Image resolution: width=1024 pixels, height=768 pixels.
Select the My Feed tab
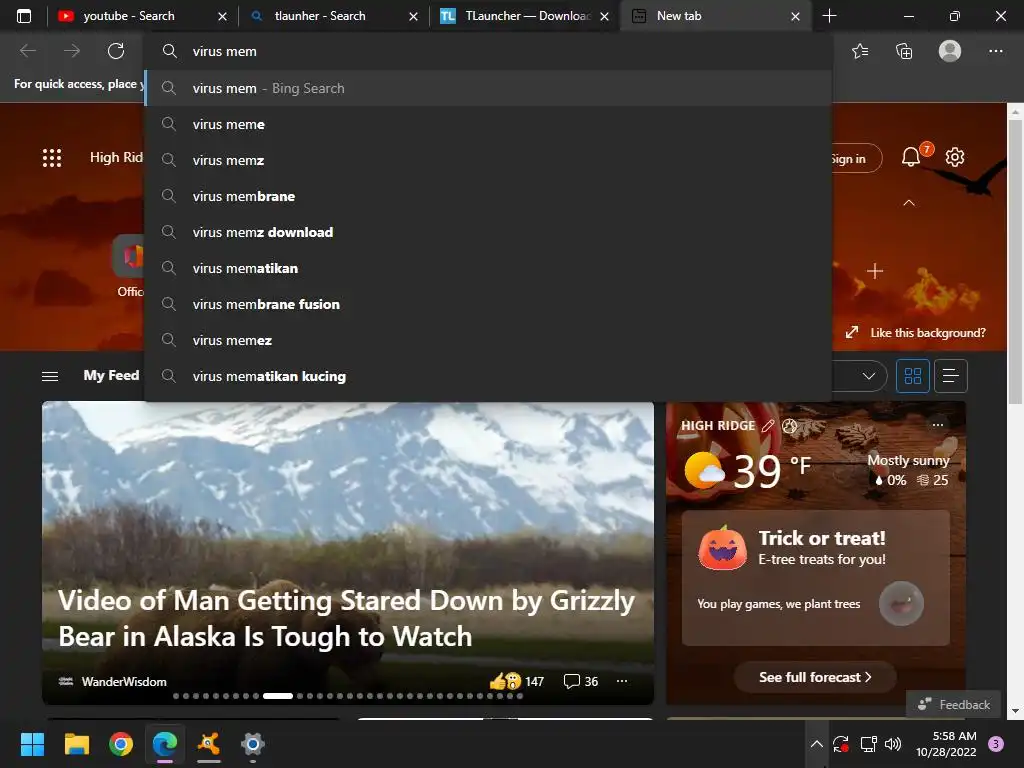coord(111,376)
